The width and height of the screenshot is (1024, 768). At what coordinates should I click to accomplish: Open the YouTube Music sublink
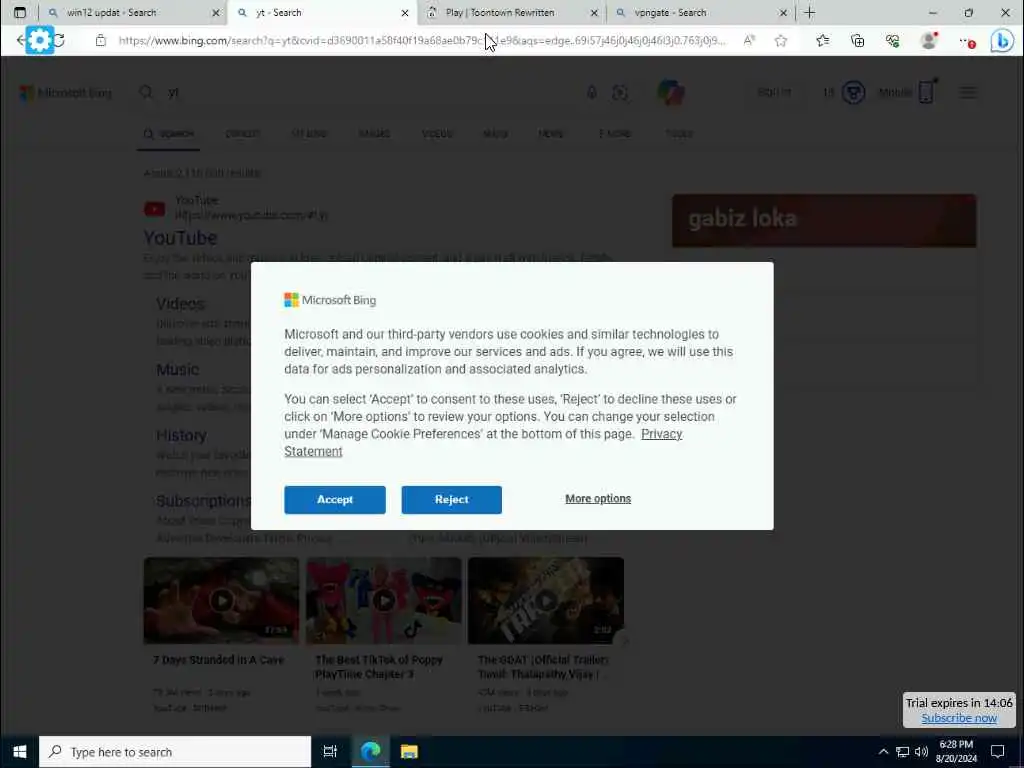click(x=177, y=370)
